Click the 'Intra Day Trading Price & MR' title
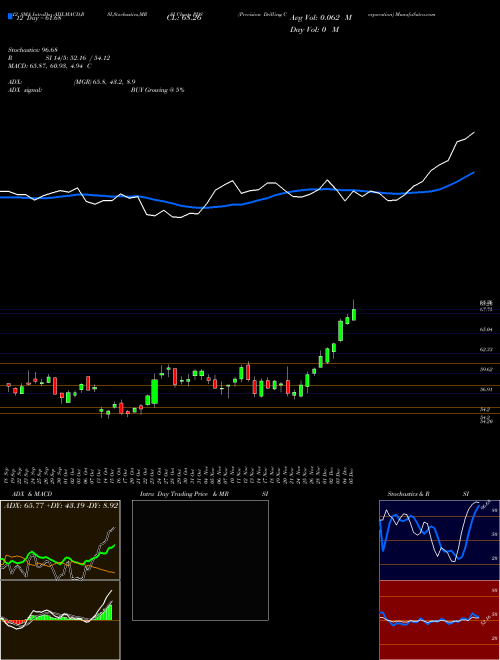This screenshot has height=660, width=500. [x=184, y=494]
